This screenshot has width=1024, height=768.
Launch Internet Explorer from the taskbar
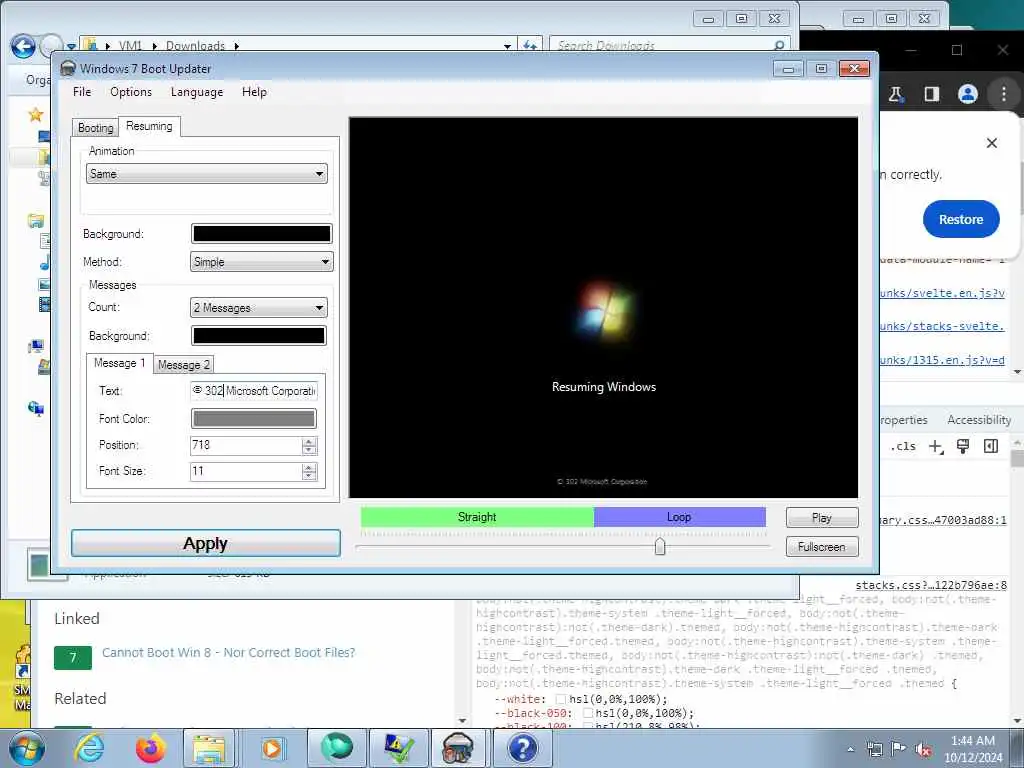coord(89,748)
